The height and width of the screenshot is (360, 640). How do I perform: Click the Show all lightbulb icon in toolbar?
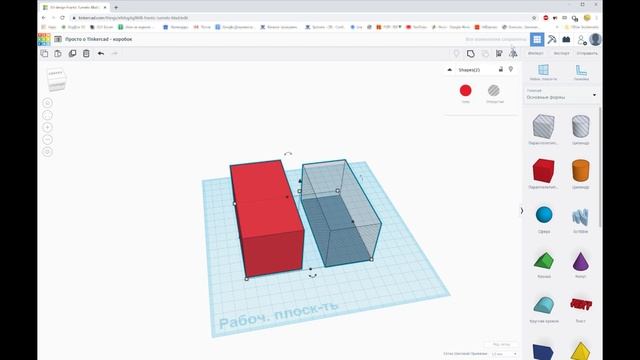pos(456,53)
